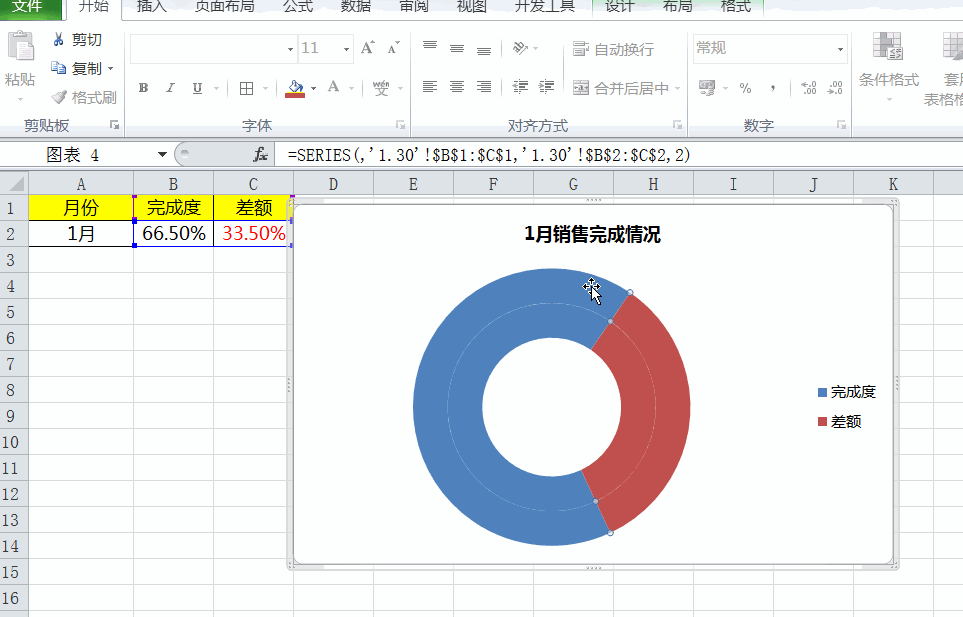Click the 差额 legend entry
Image resolution: width=963 pixels, height=617 pixels.
click(x=840, y=422)
